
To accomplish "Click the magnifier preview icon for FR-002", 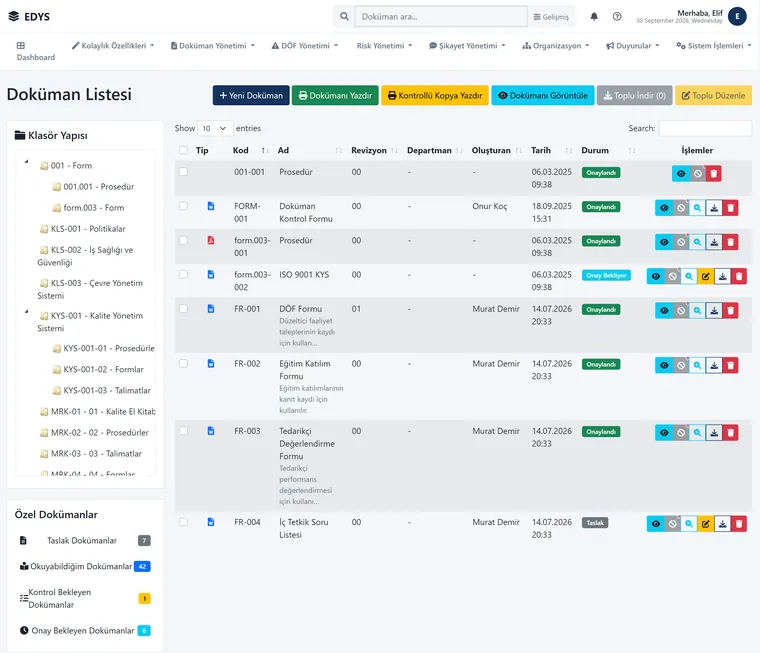I will click(697, 365).
